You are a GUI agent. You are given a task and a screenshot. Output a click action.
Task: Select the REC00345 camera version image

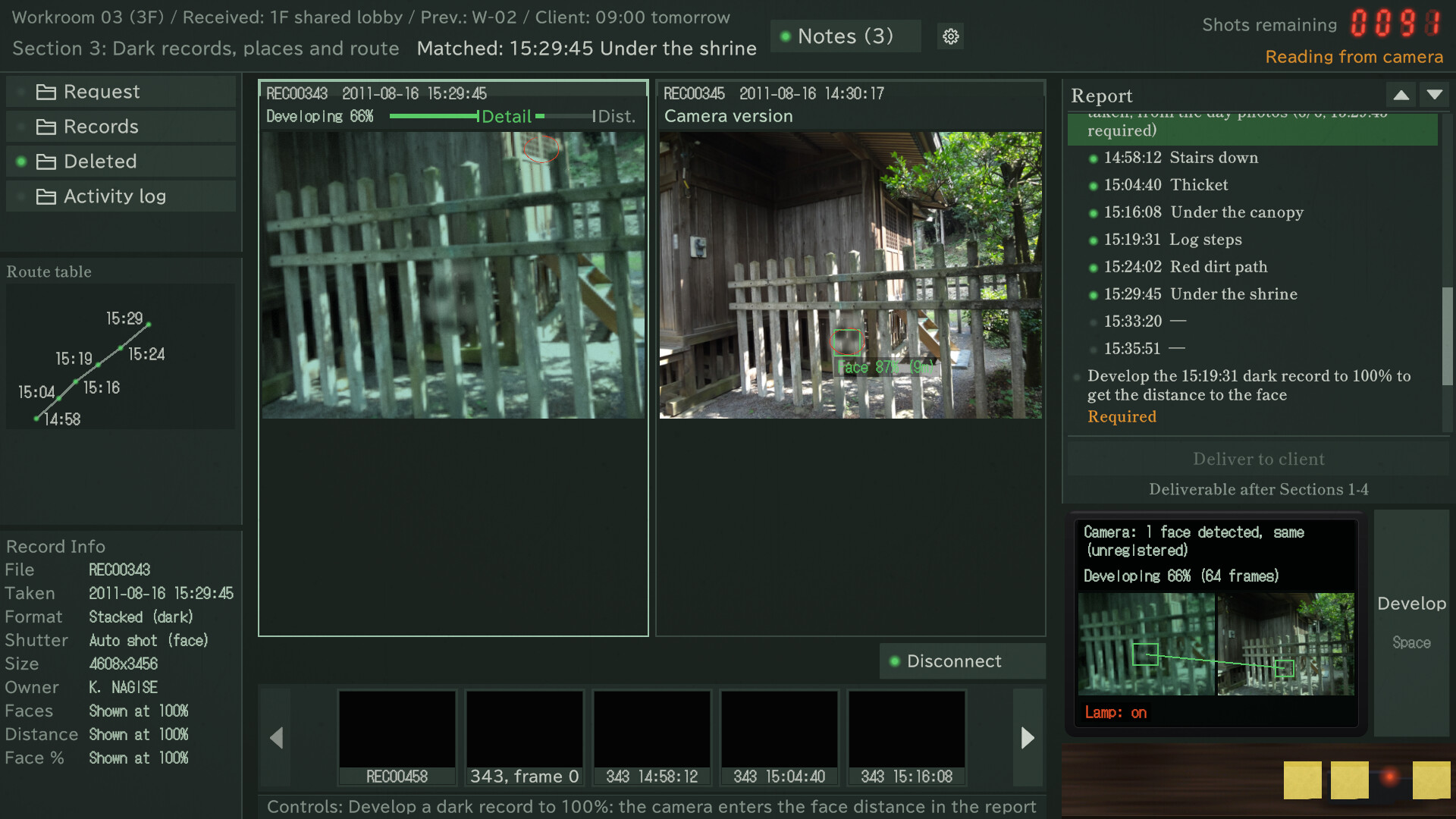coord(851,275)
